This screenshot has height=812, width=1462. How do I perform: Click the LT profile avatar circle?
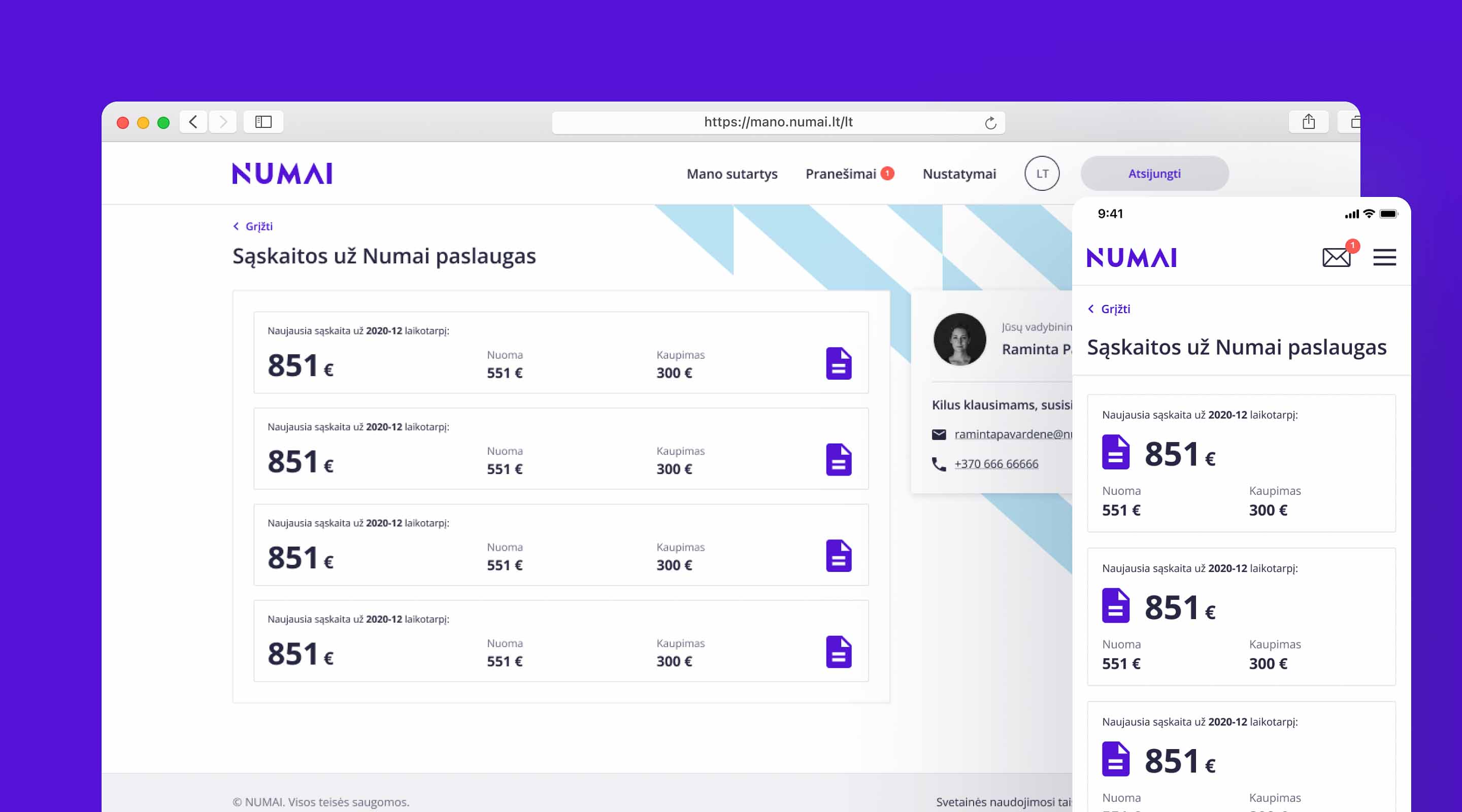tap(1042, 174)
